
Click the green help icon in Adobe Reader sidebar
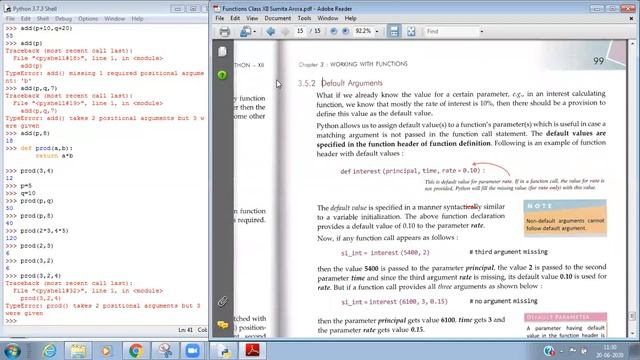click(x=222, y=75)
